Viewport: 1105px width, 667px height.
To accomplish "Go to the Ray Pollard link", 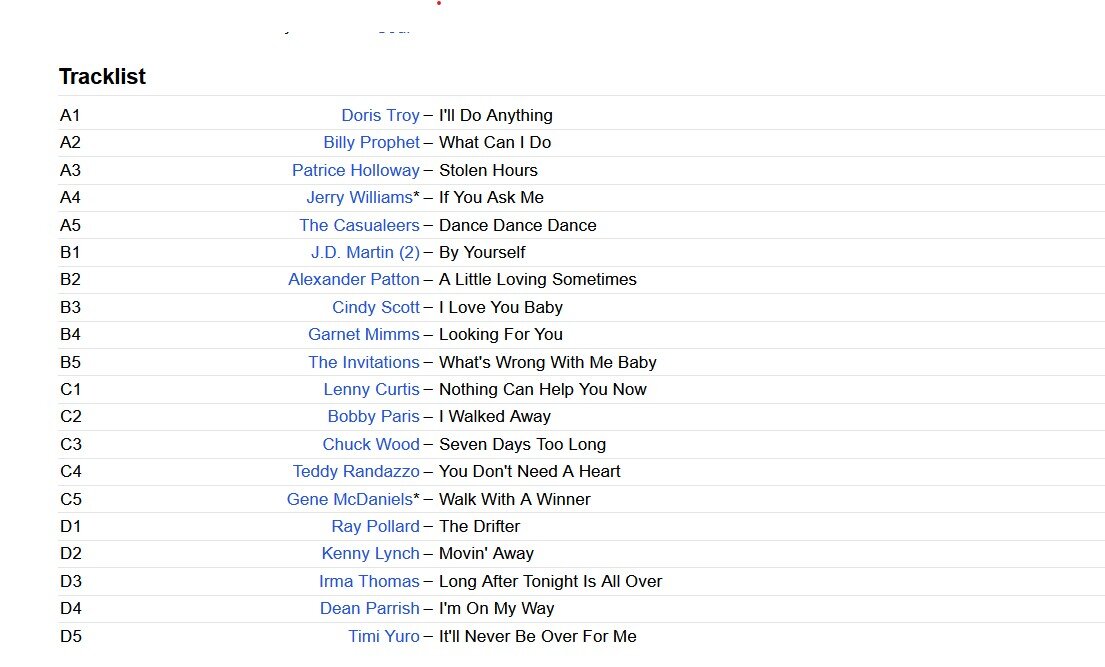I will [x=375, y=526].
